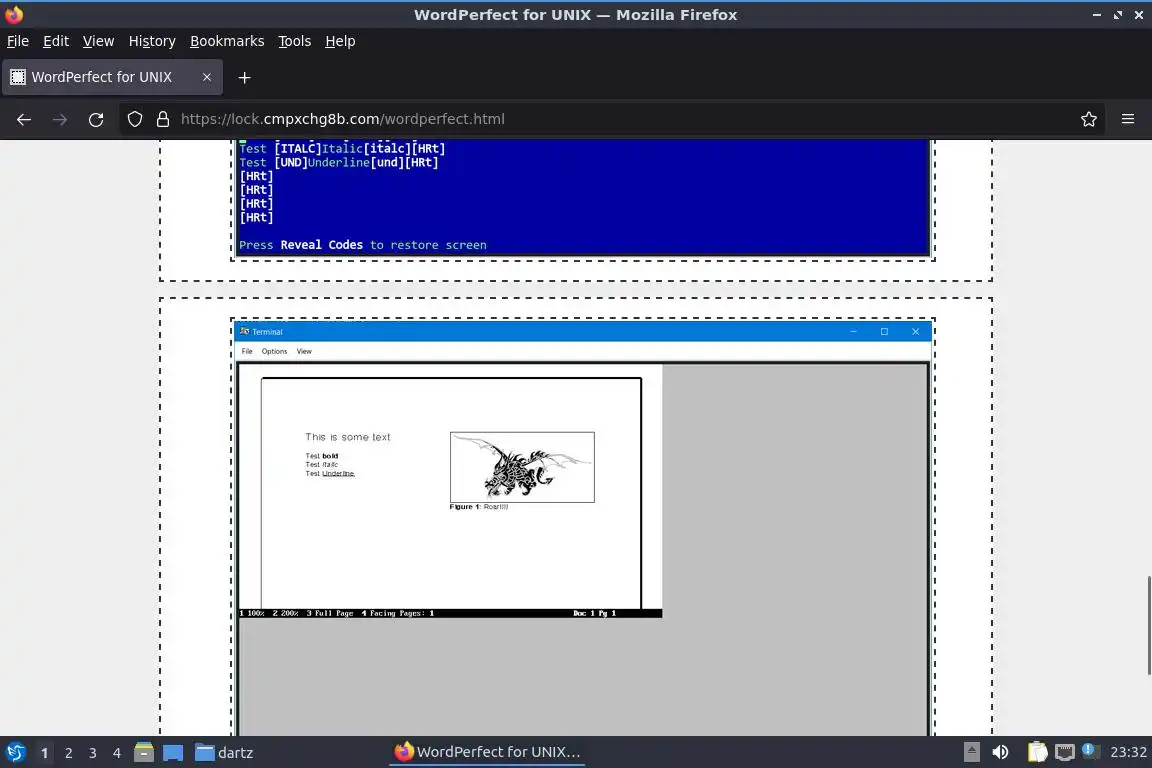Image resolution: width=1152 pixels, height=768 pixels.
Task: Open the update notification tray icon
Action: (1090, 751)
